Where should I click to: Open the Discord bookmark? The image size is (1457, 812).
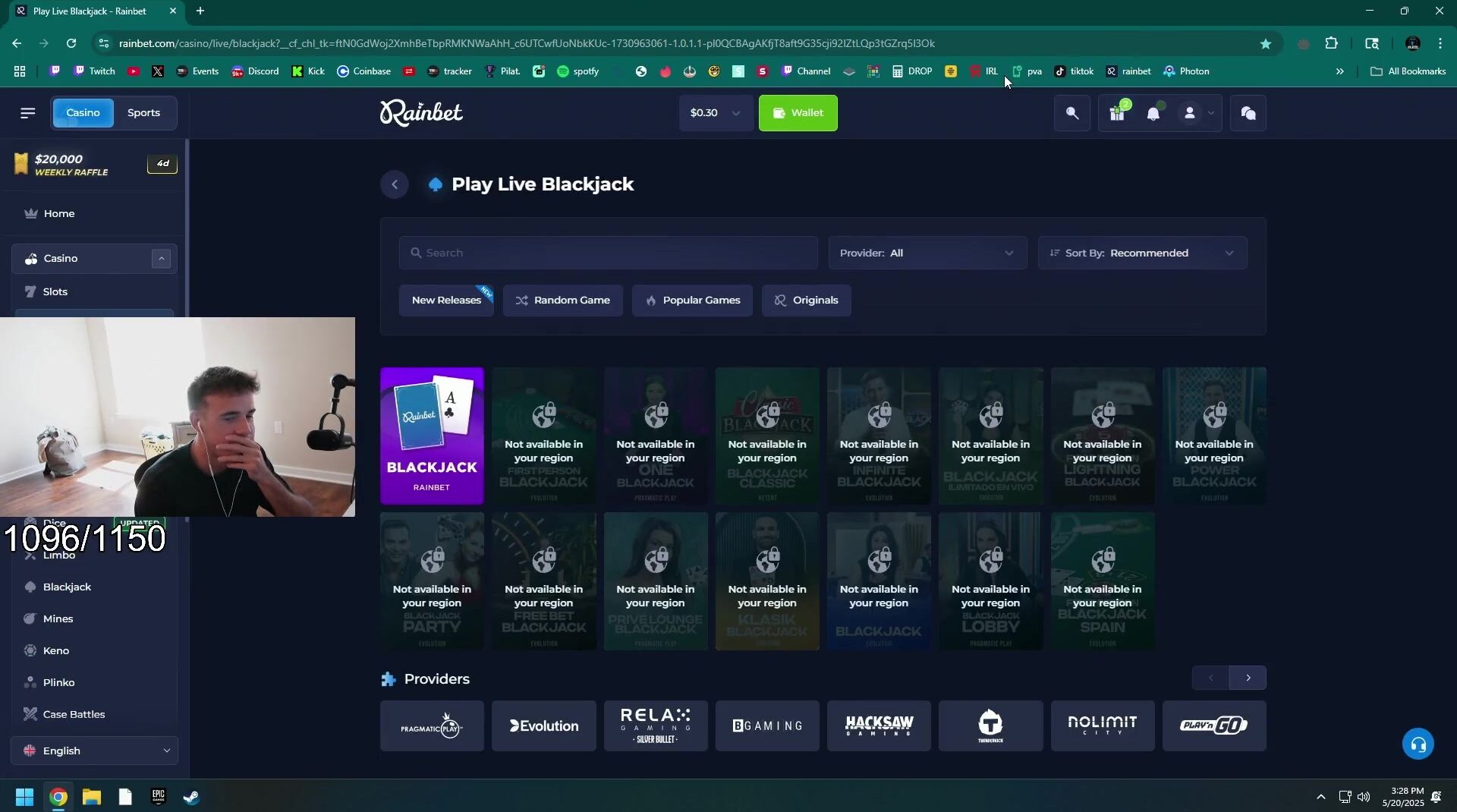[x=256, y=71]
